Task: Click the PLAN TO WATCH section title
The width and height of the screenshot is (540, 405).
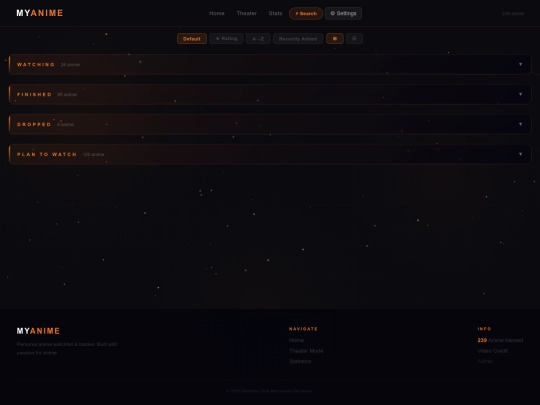Action: tap(47, 154)
